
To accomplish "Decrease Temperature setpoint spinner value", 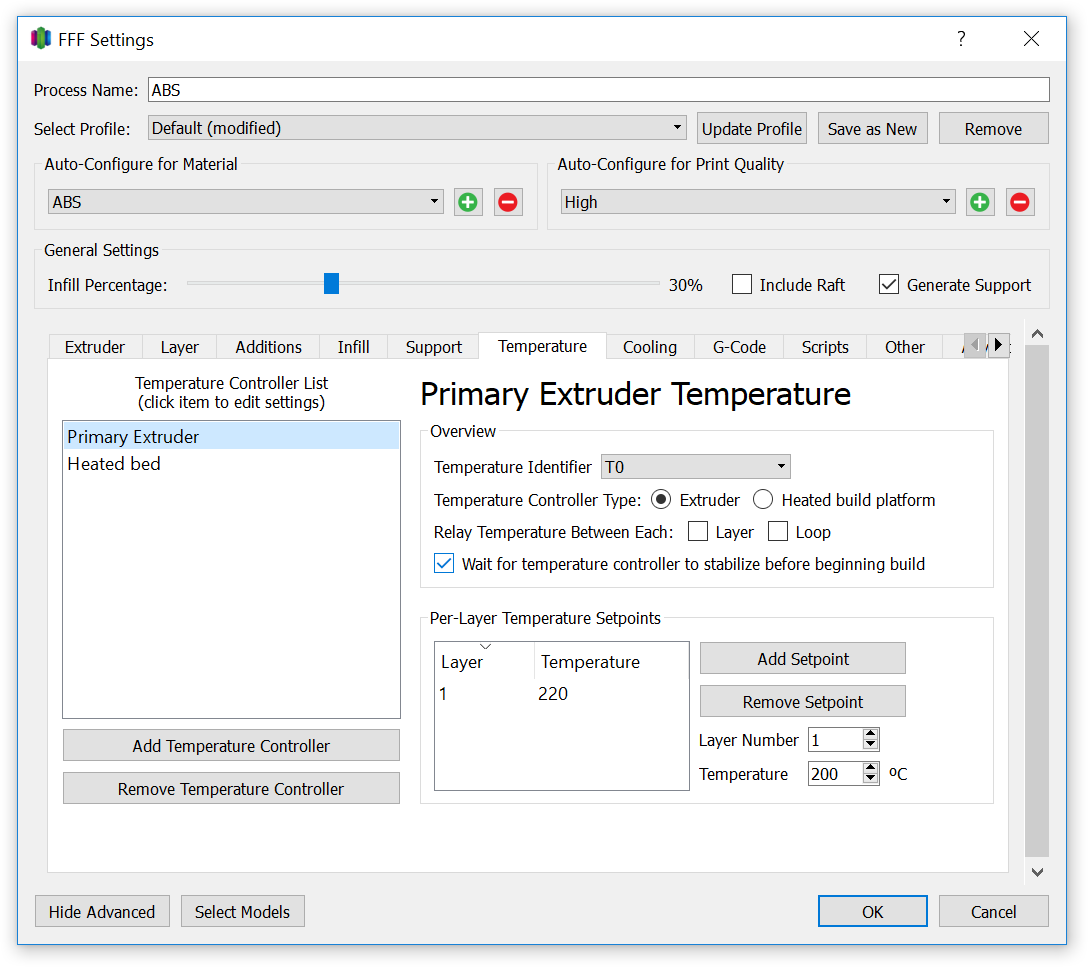I will (x=870, y=779).
